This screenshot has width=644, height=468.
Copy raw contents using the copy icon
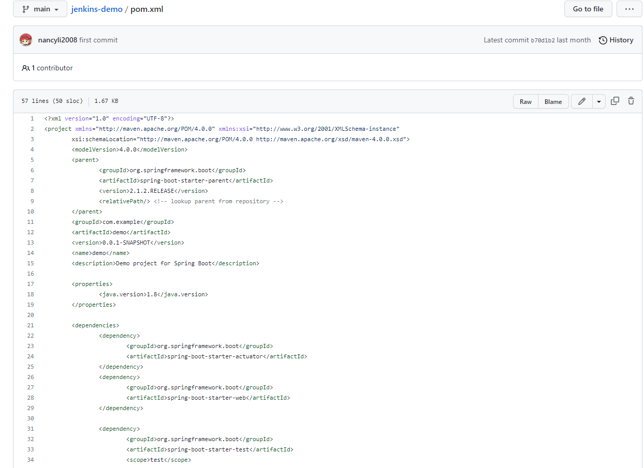pyautogui.click(x=615, y=102)
